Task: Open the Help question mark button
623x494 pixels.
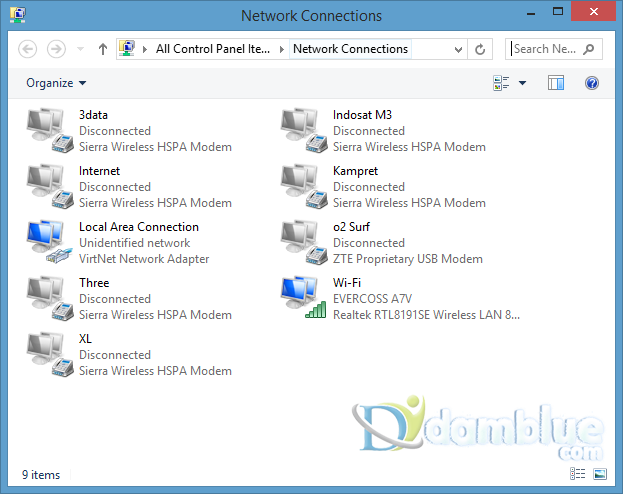Action: (x=592, y=83)
